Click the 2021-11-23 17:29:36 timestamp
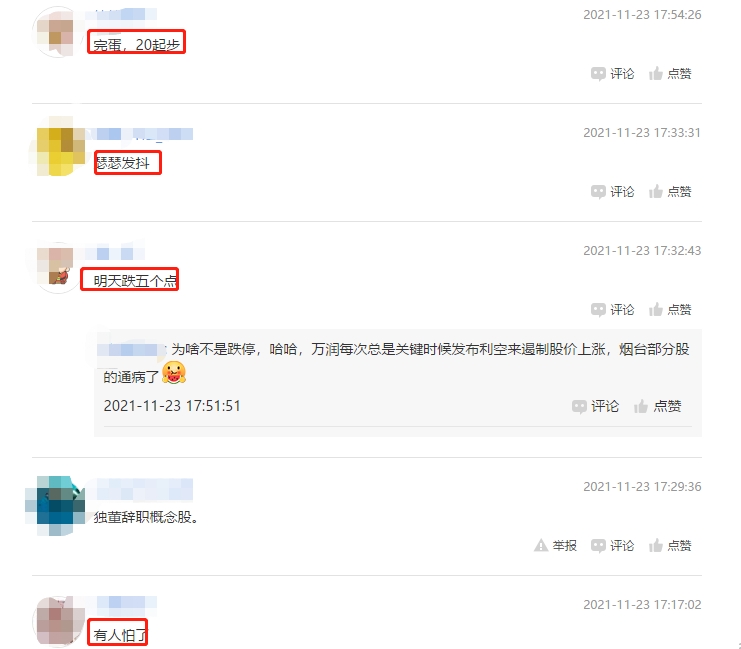Screen dimensions: 741x649 click(642, 486)
